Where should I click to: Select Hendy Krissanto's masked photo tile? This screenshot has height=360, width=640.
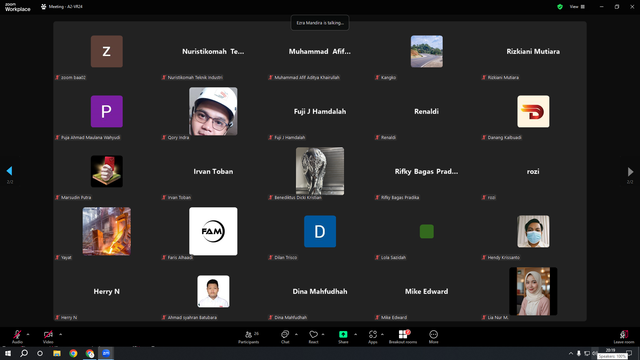tap(533, 231)
